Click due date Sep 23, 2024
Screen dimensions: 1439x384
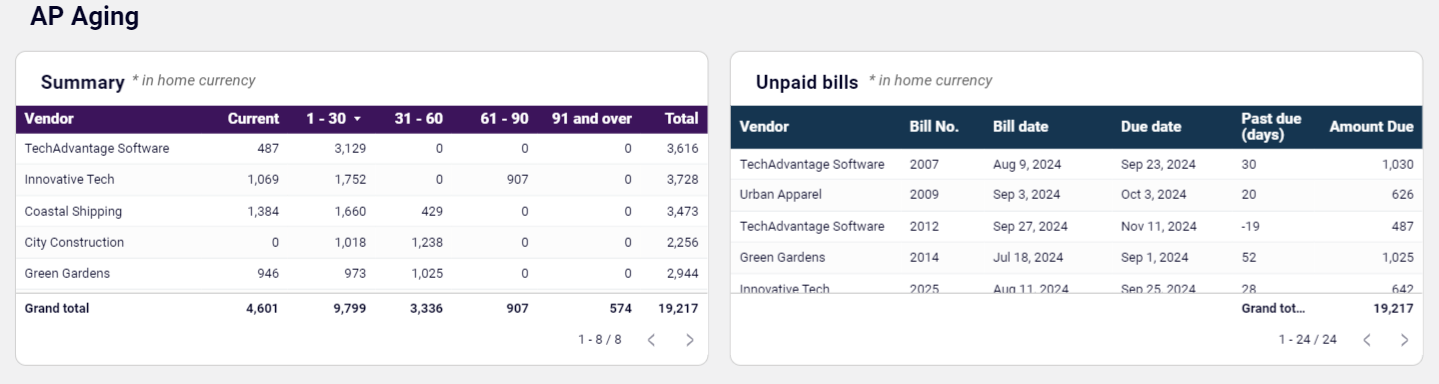point(1158,164)
